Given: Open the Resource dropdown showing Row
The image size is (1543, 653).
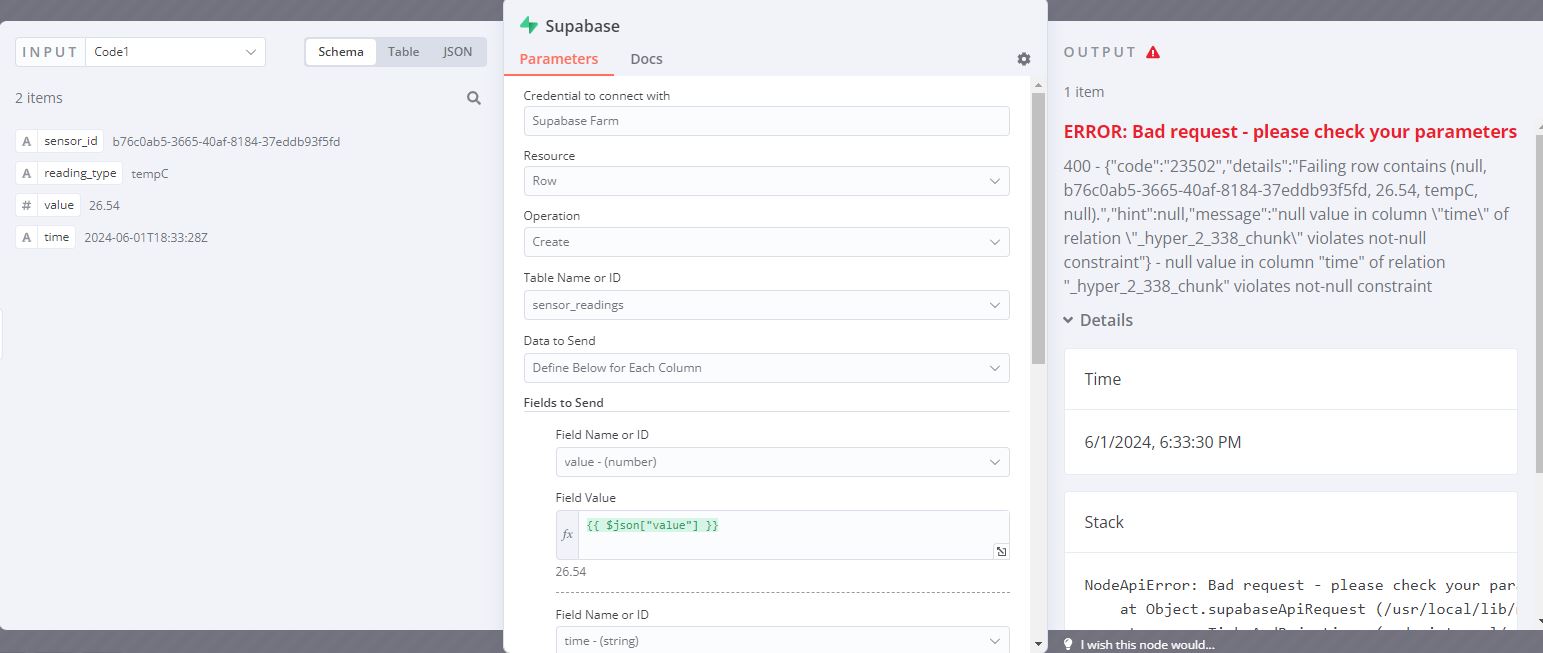Looking at the screenshot, I should point(766,181).
